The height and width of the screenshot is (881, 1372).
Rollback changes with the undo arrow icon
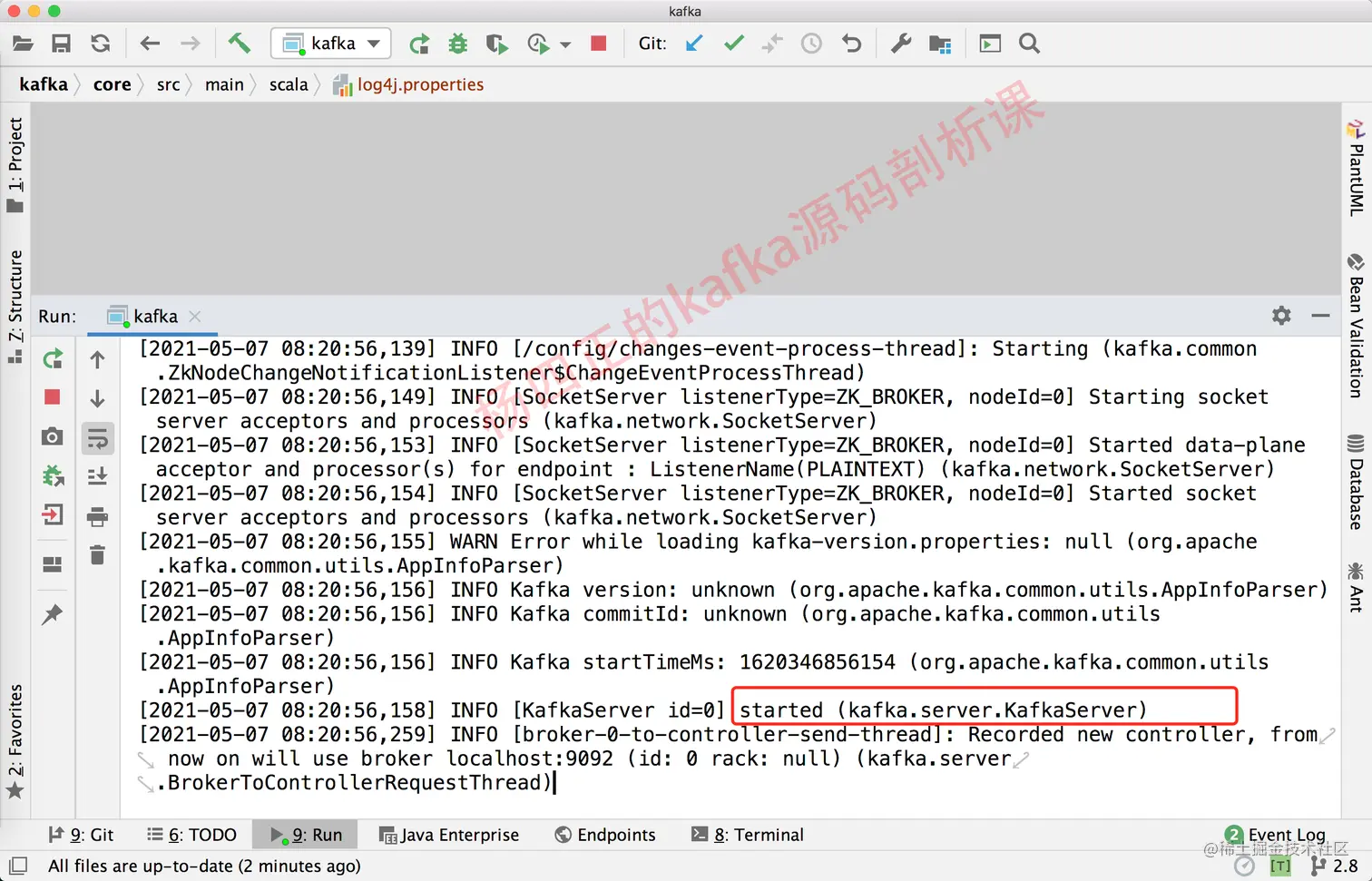[x=851, y=44]
